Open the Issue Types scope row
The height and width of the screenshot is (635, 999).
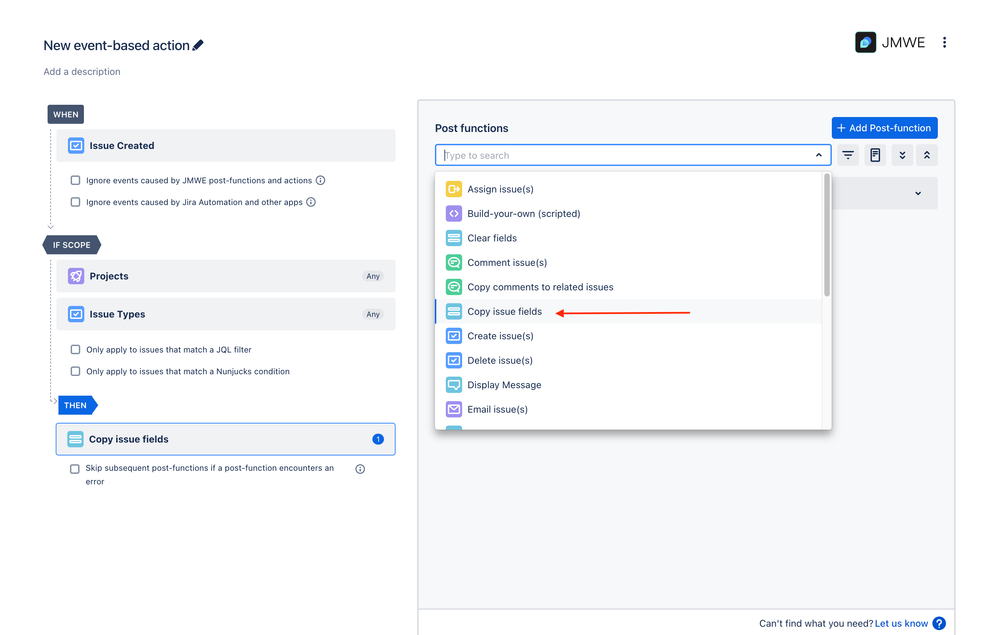(226, 314)
